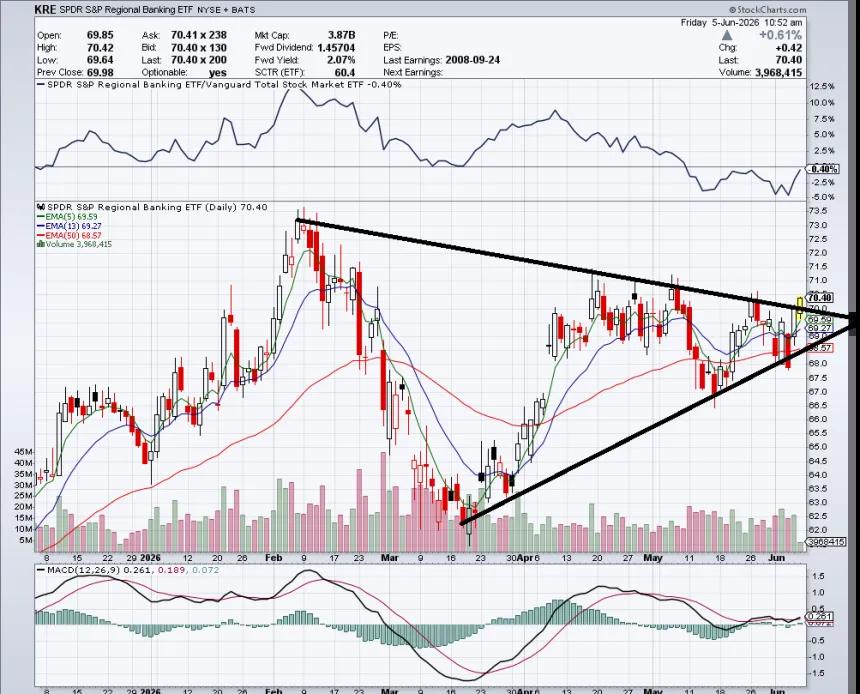
Task: Select the High value 70.42
Action: [x=100, y=47]
